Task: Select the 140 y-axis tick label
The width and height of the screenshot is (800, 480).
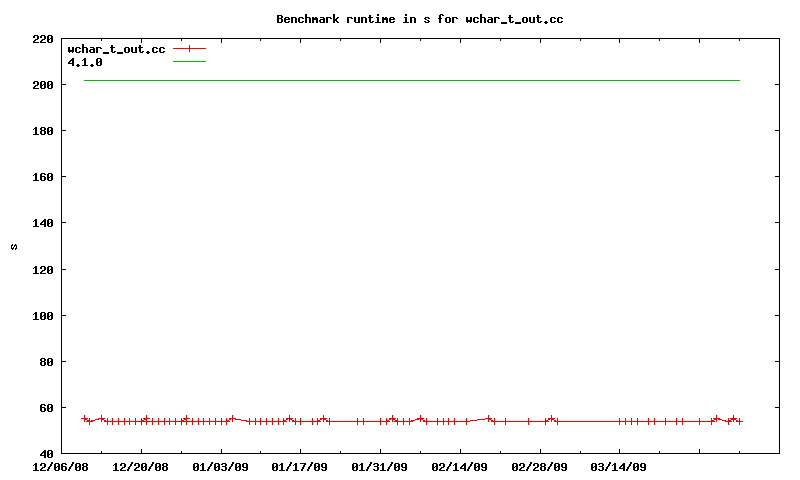Action: click(x=43, y=223)
